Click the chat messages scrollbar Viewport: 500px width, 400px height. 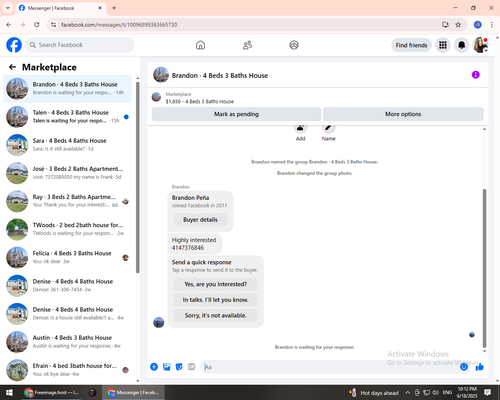(484, 268)
